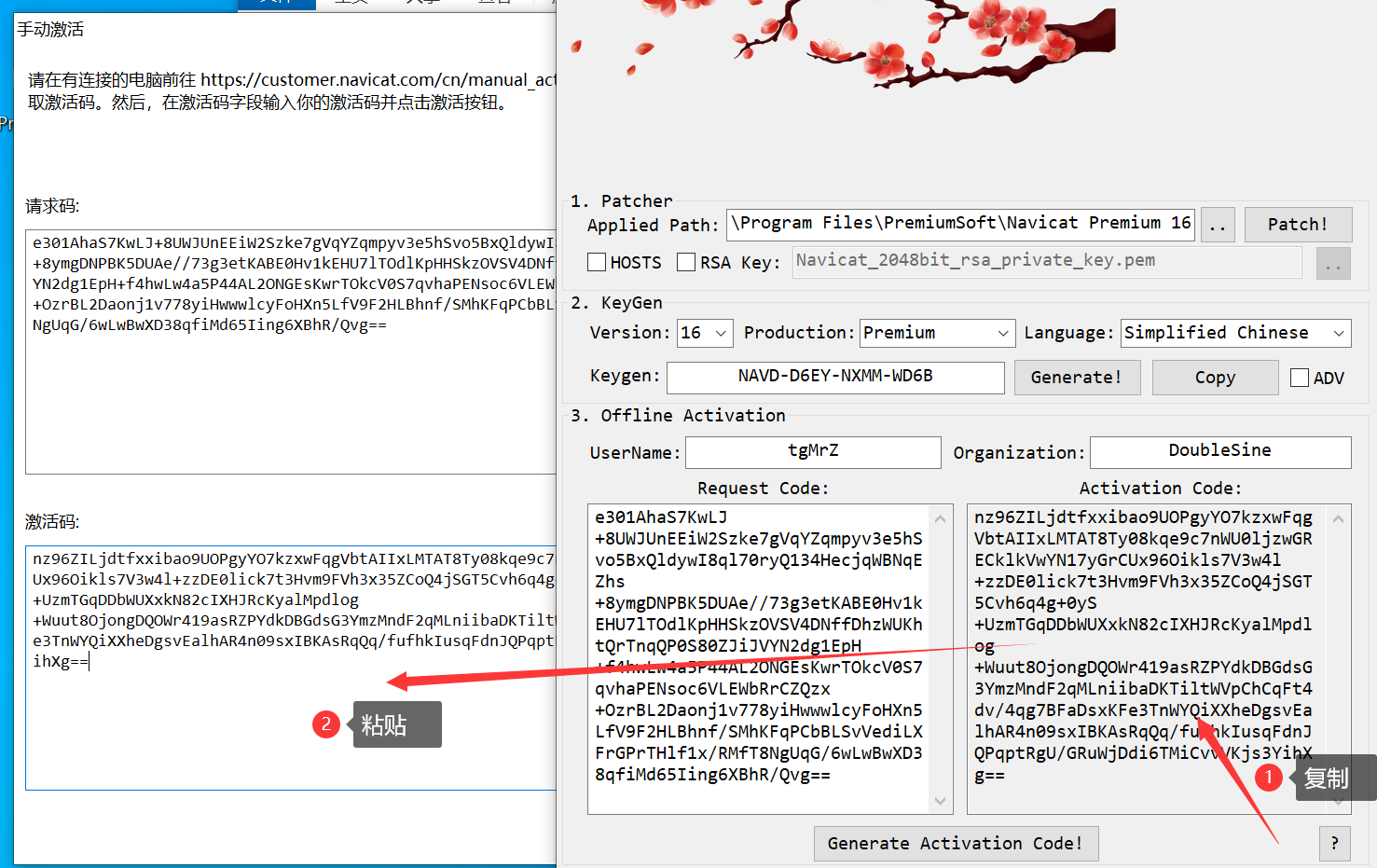The width and height of the screenshot is (1377, 868).
Task: Toggle the RSA Key checkbox
Action: pyautogui.click(x=686, y=263)
